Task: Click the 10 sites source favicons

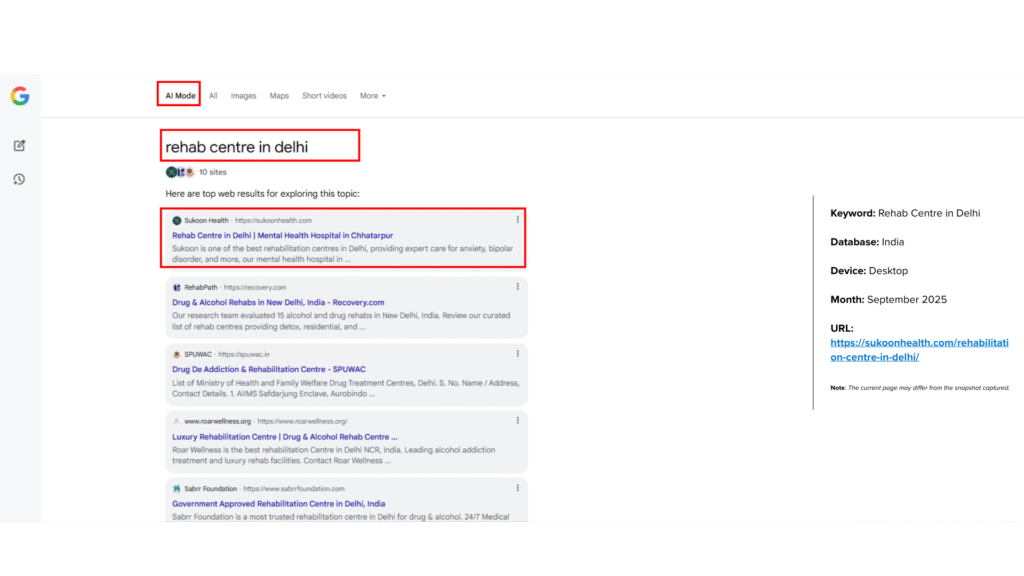Action: pos(180,172)
